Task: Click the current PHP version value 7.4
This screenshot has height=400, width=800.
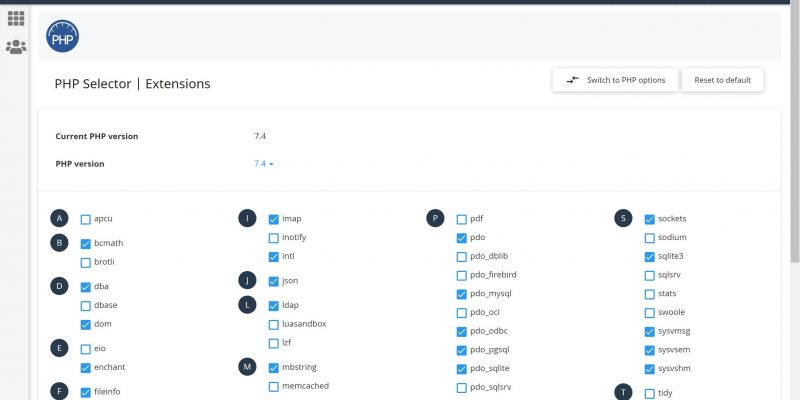Action: (260, 136)
